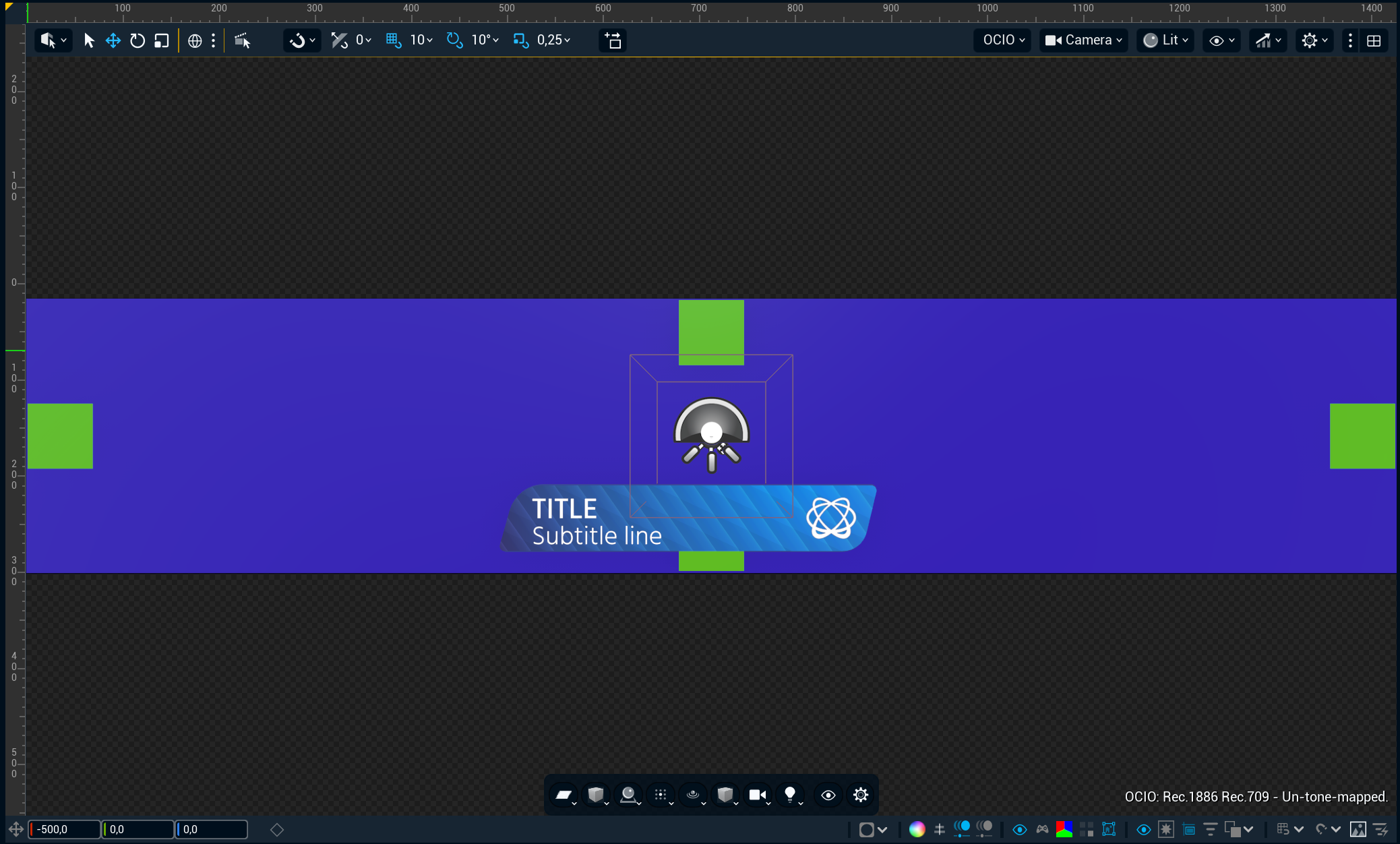The width and height of the screenshot is (1400, 844).
Task: Open viewport settings gear menu
Action: [x=1314, y=40]
